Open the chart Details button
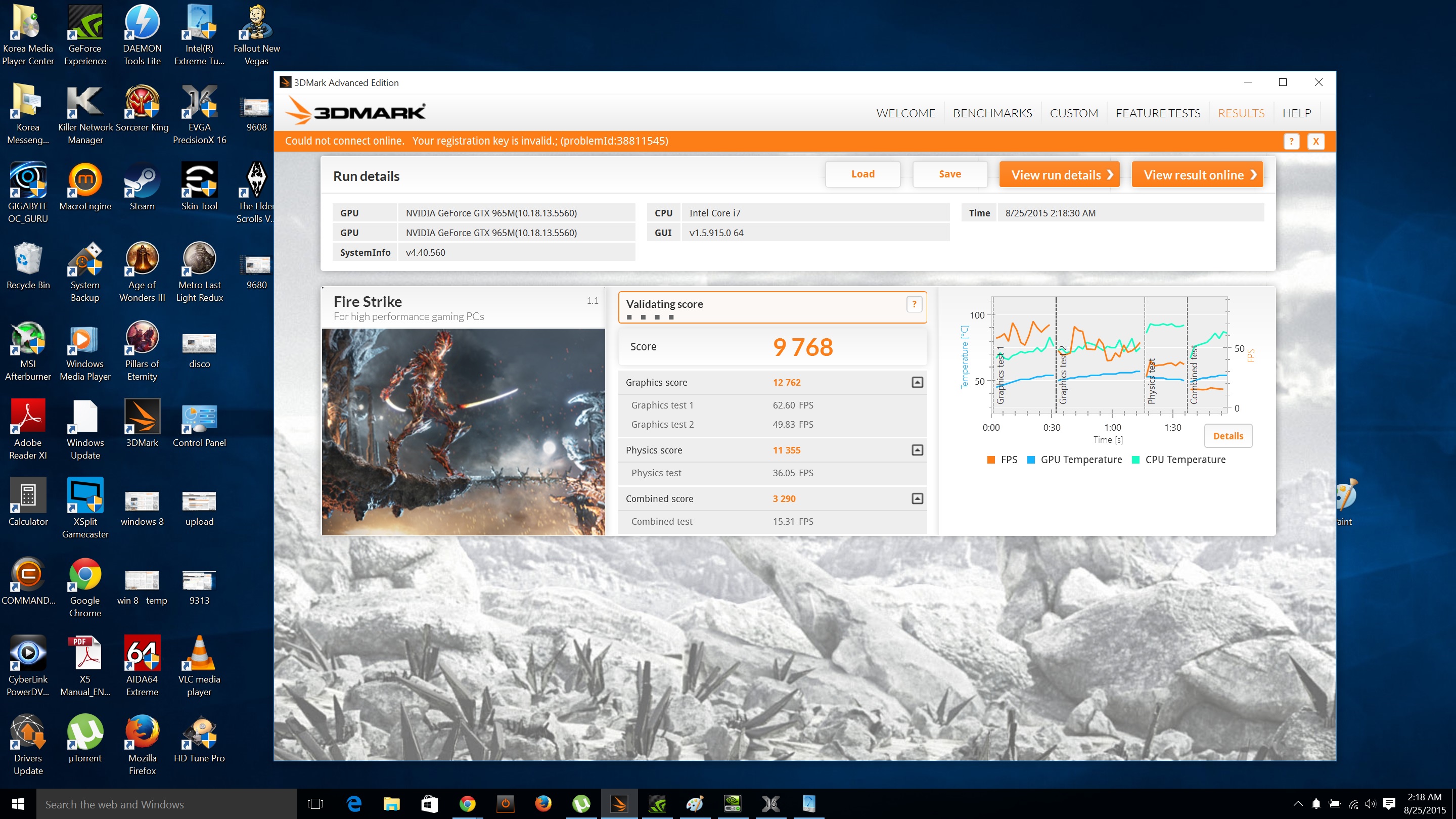The image size is (1456, 819). tap(1227, 436)
